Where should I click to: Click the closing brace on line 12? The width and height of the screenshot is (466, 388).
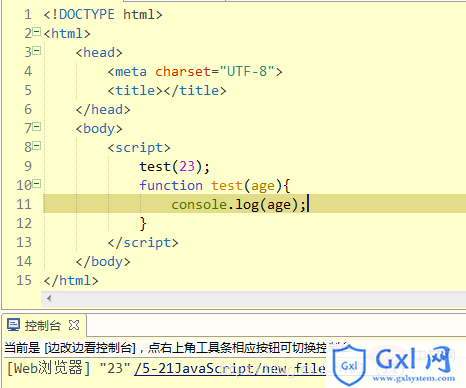pyautogui.click(x=143, y=224)
